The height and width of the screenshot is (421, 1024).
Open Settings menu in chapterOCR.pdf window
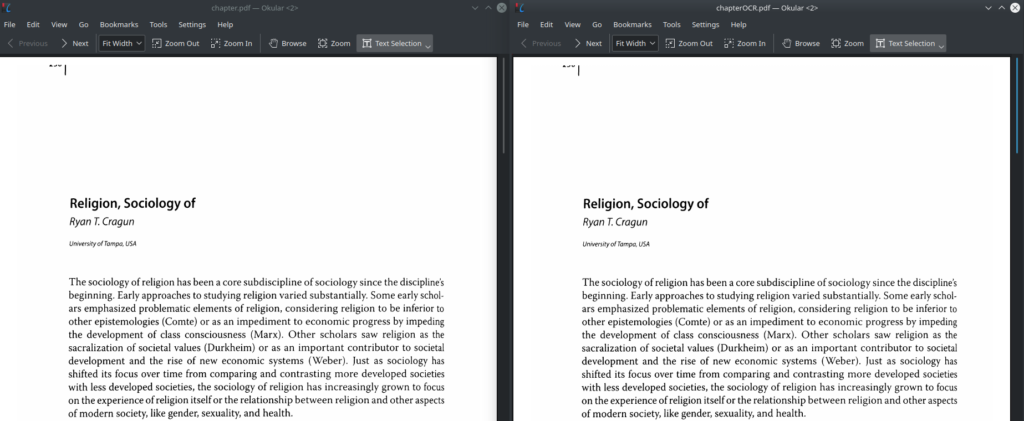(705, 25)
